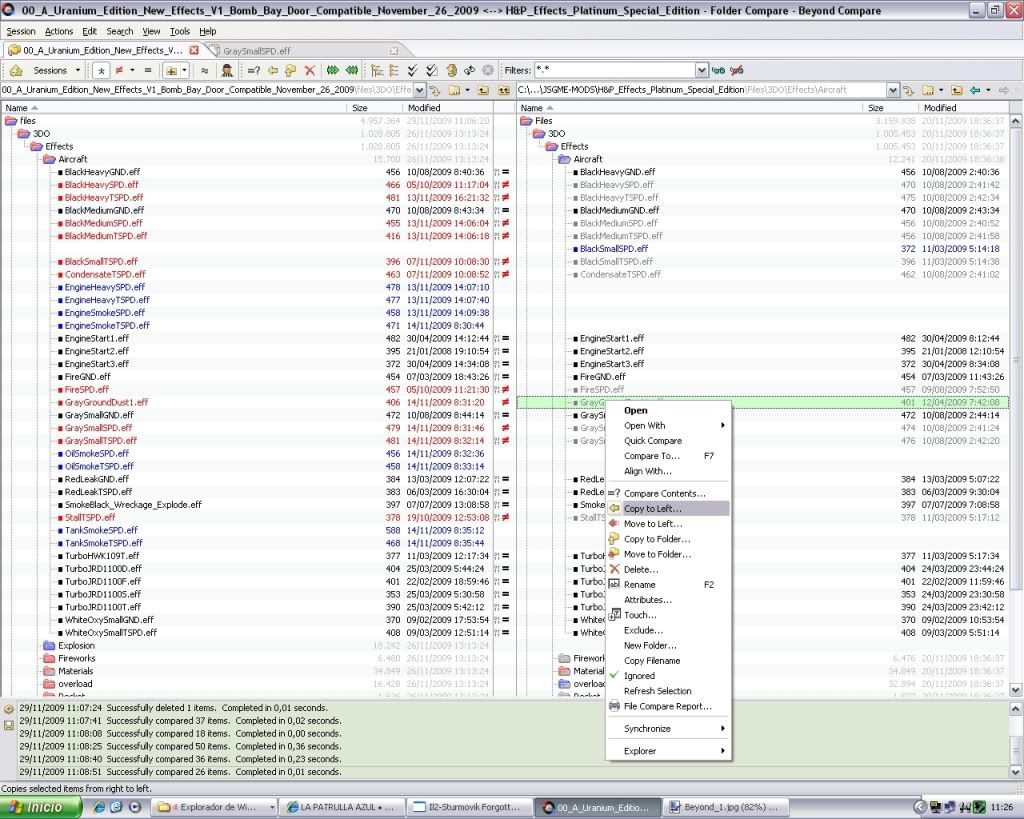1024x819 pixels.
Task: Open LA PATRULLA AZUL taskbar button
Action: (340, 807)
